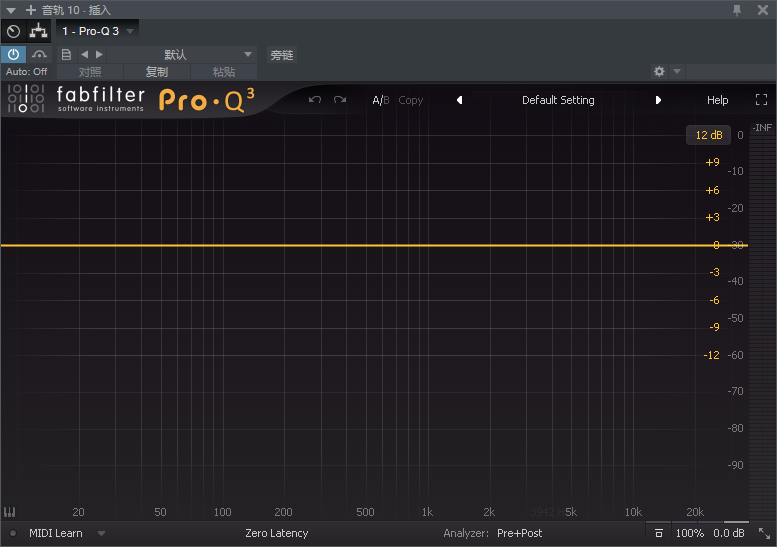Click the MIDI Learn button
This screenshot has width=777, height=547.
tap(56, 533)
